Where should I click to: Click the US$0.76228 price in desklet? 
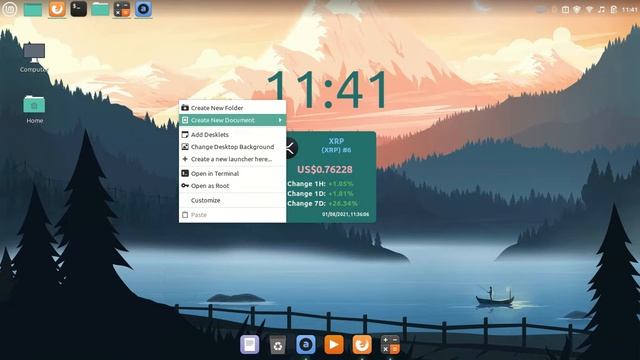324,169
